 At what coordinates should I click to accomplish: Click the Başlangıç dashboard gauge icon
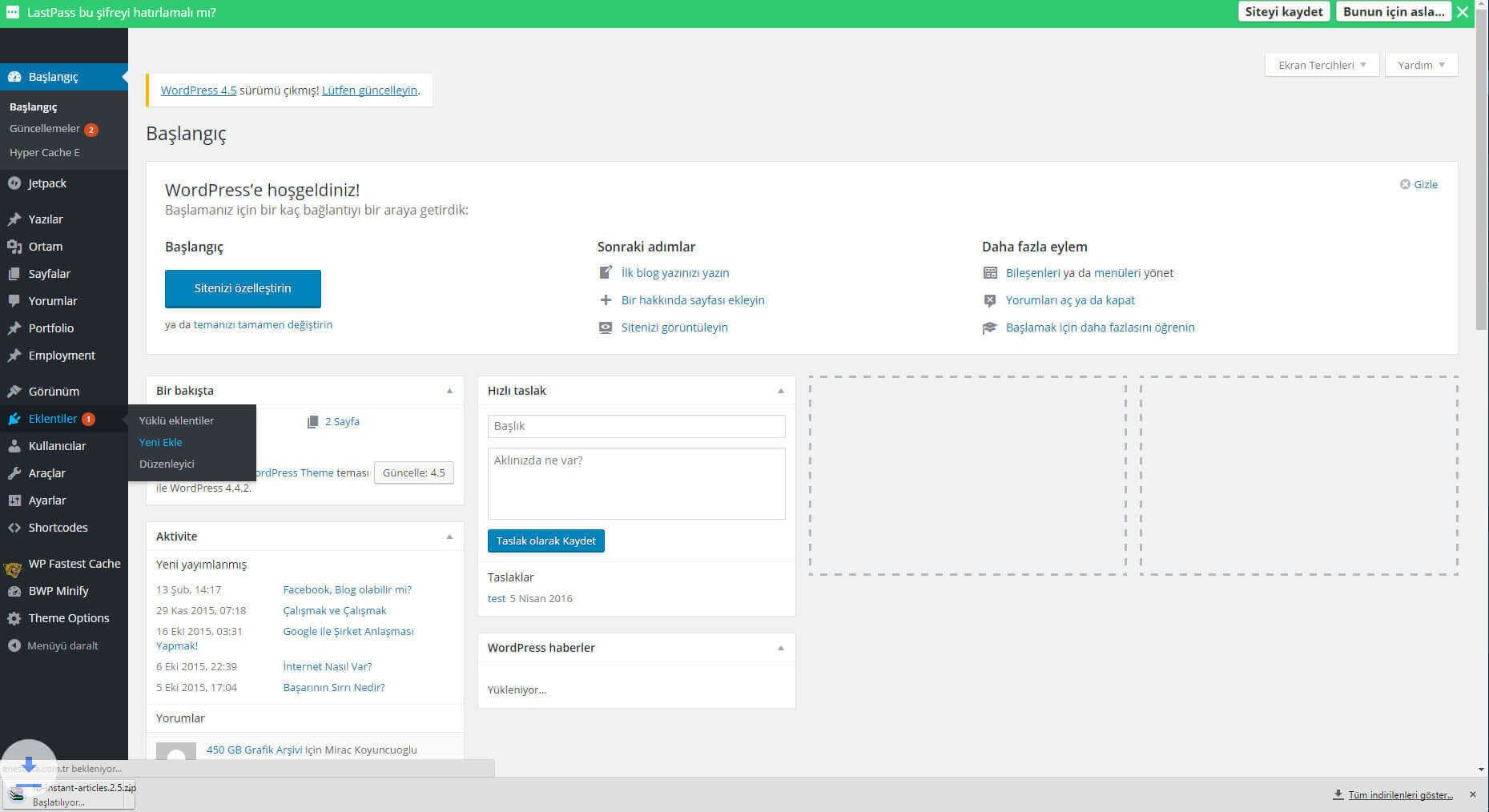click(14, 77)
